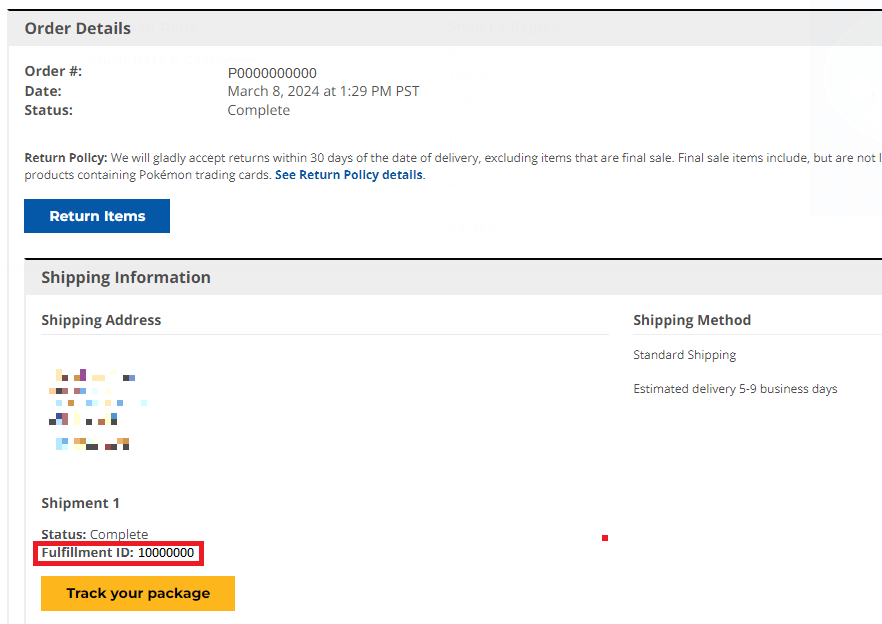Open the See Return Policy details link
This screenshot has width=882, height=624.
click(349, 175)
